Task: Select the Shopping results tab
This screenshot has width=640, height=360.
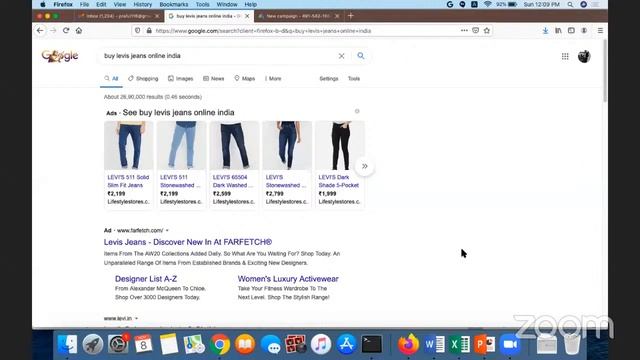Action: tap(143, 78)
